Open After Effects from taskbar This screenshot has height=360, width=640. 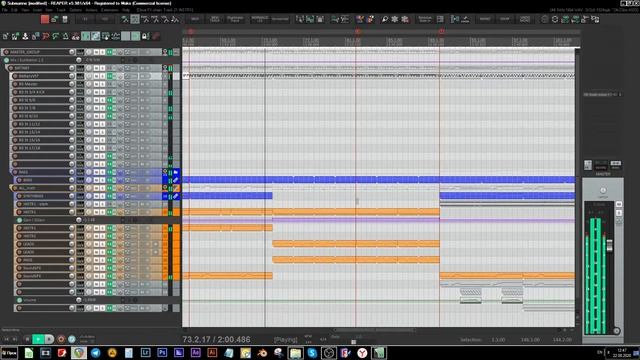(196, 353)
